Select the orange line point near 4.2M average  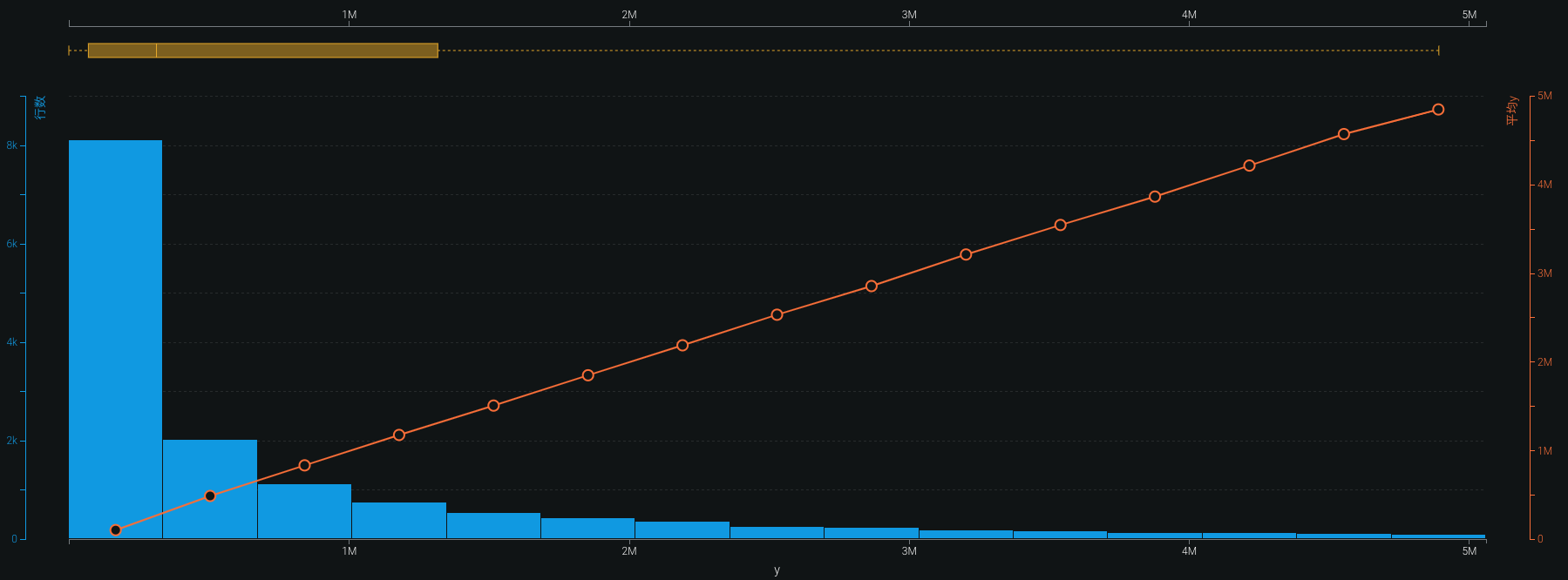1249,165
